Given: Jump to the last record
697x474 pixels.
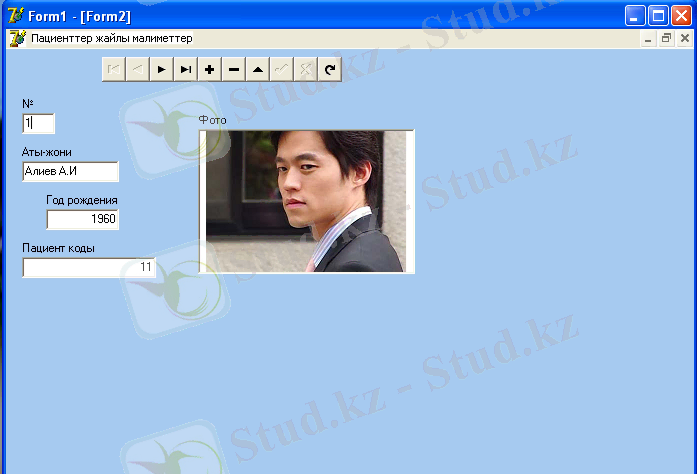Looking at the screenshot, I should [185, 69].
